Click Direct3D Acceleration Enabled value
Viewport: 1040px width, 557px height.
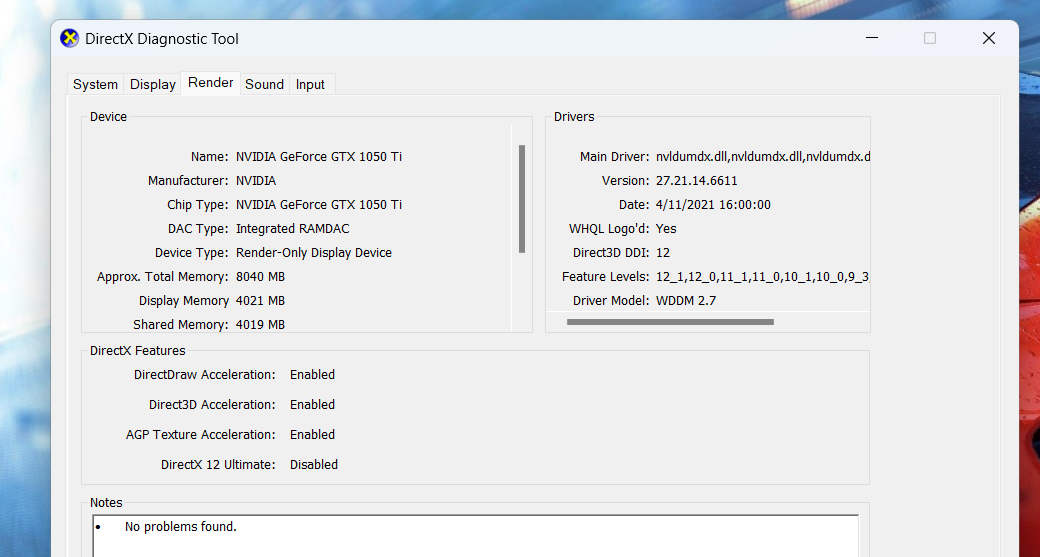(x=312, y=404)
